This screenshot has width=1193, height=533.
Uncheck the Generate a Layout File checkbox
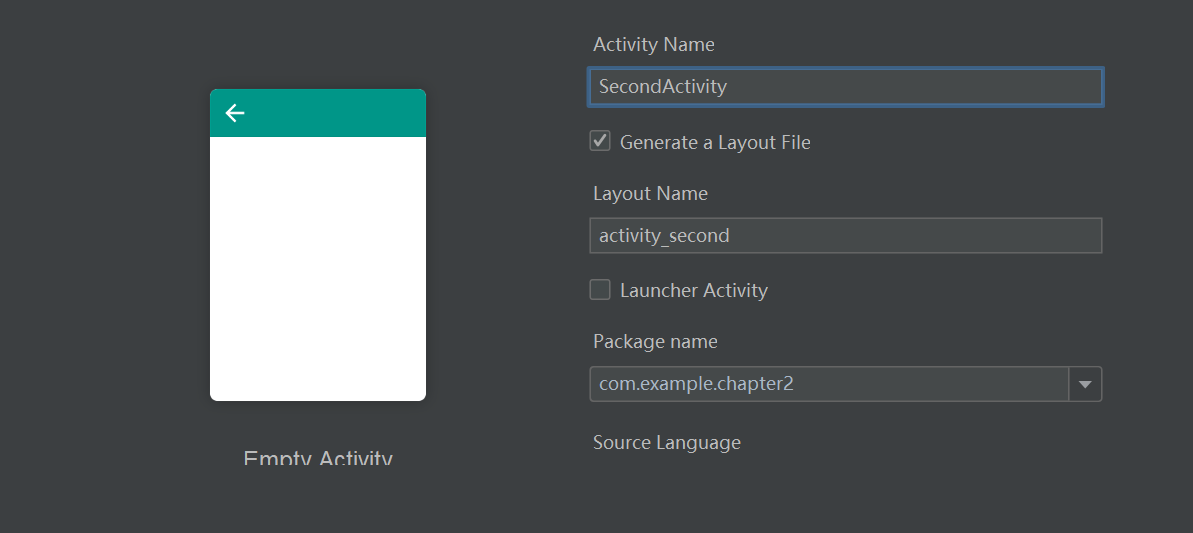coord(600,141)
